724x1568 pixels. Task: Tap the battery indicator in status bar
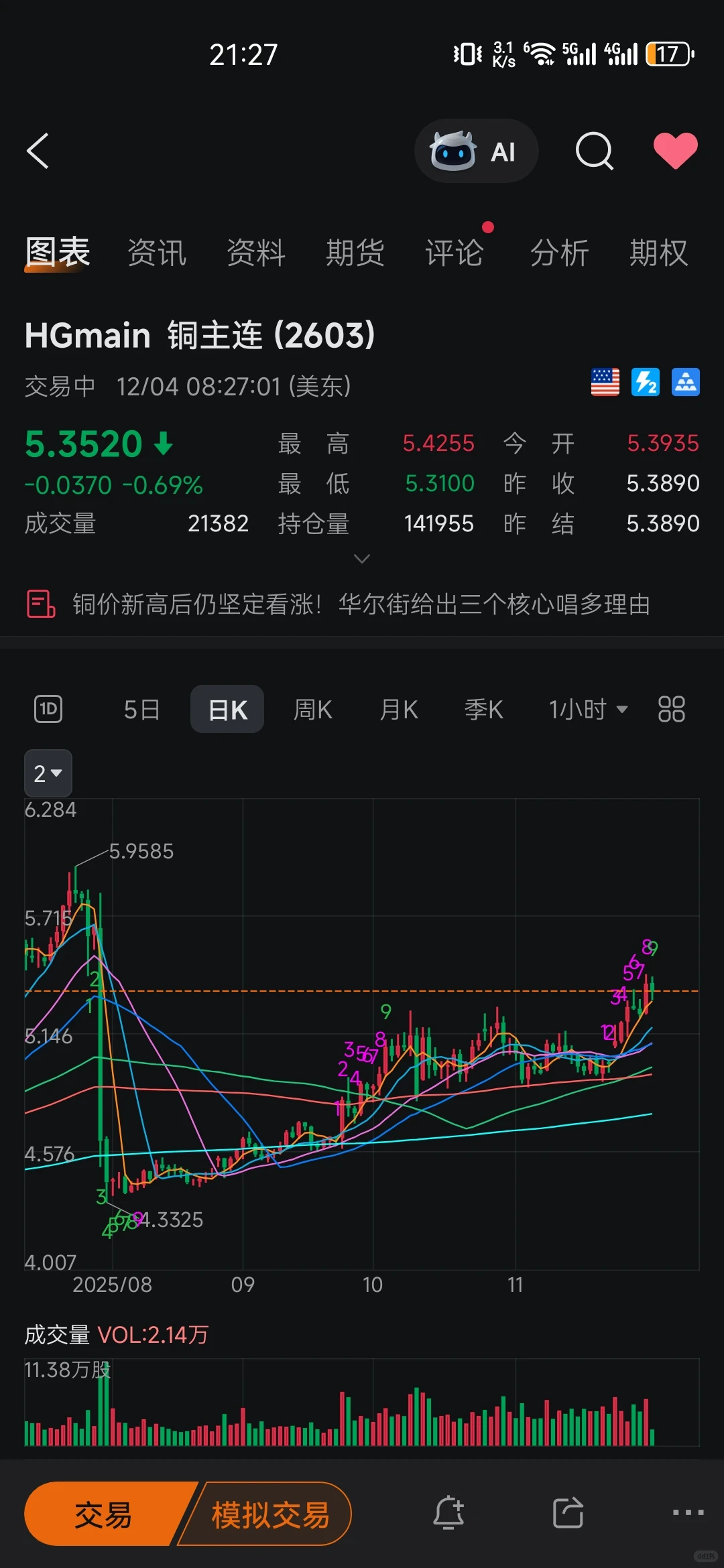coord(670,54)
